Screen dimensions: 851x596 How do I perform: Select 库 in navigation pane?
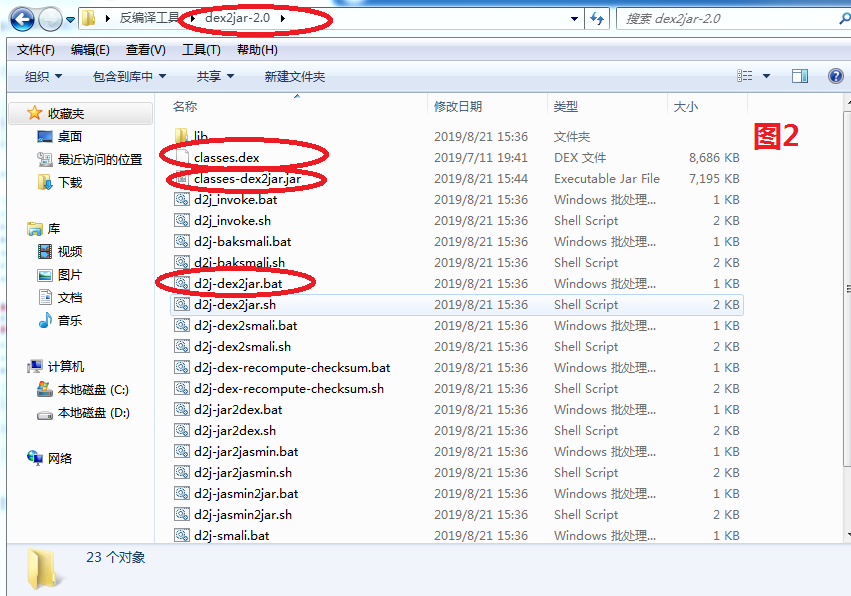coord(54,229)
